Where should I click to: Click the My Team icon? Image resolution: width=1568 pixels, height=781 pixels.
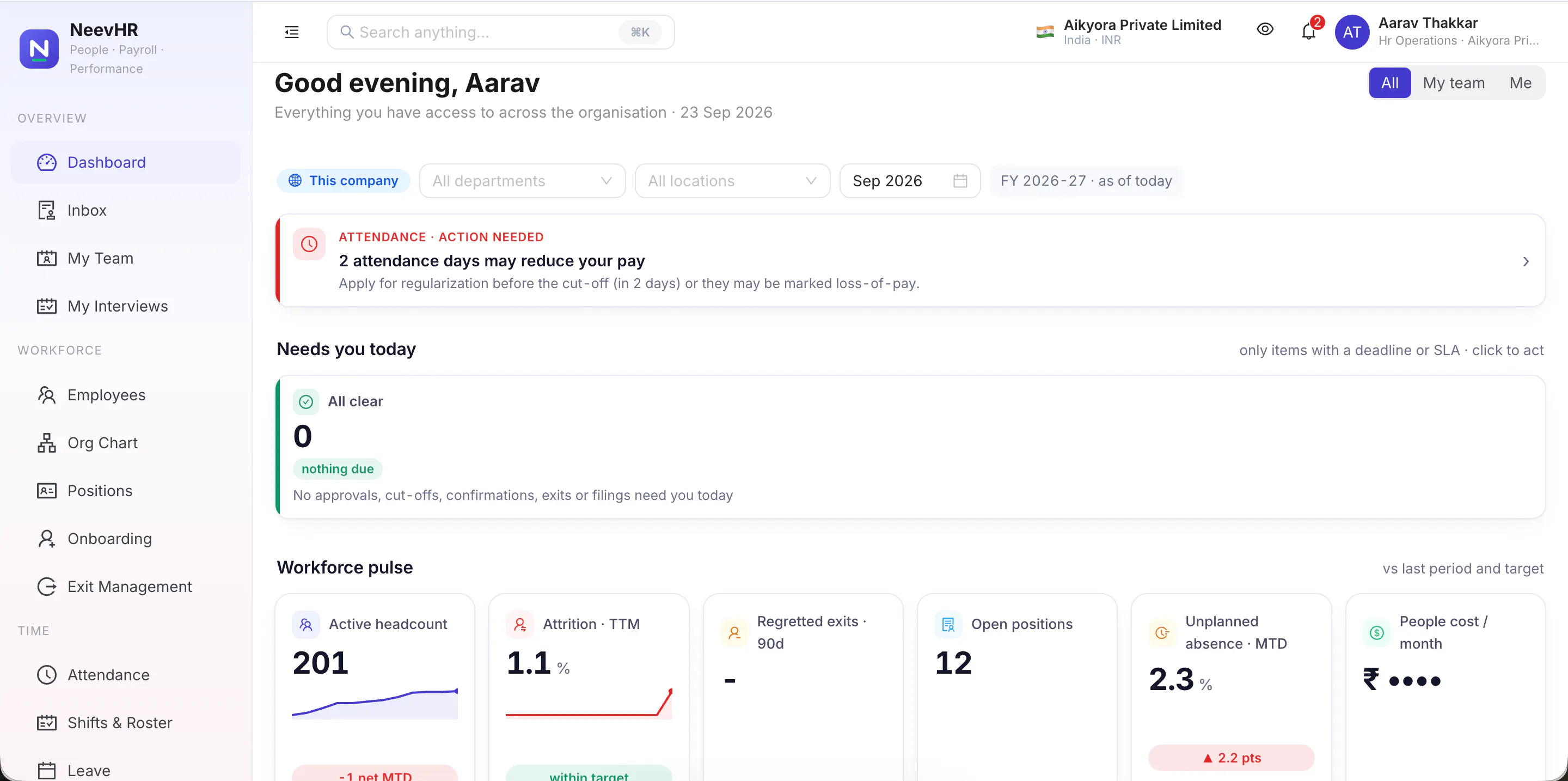point(47,258)
